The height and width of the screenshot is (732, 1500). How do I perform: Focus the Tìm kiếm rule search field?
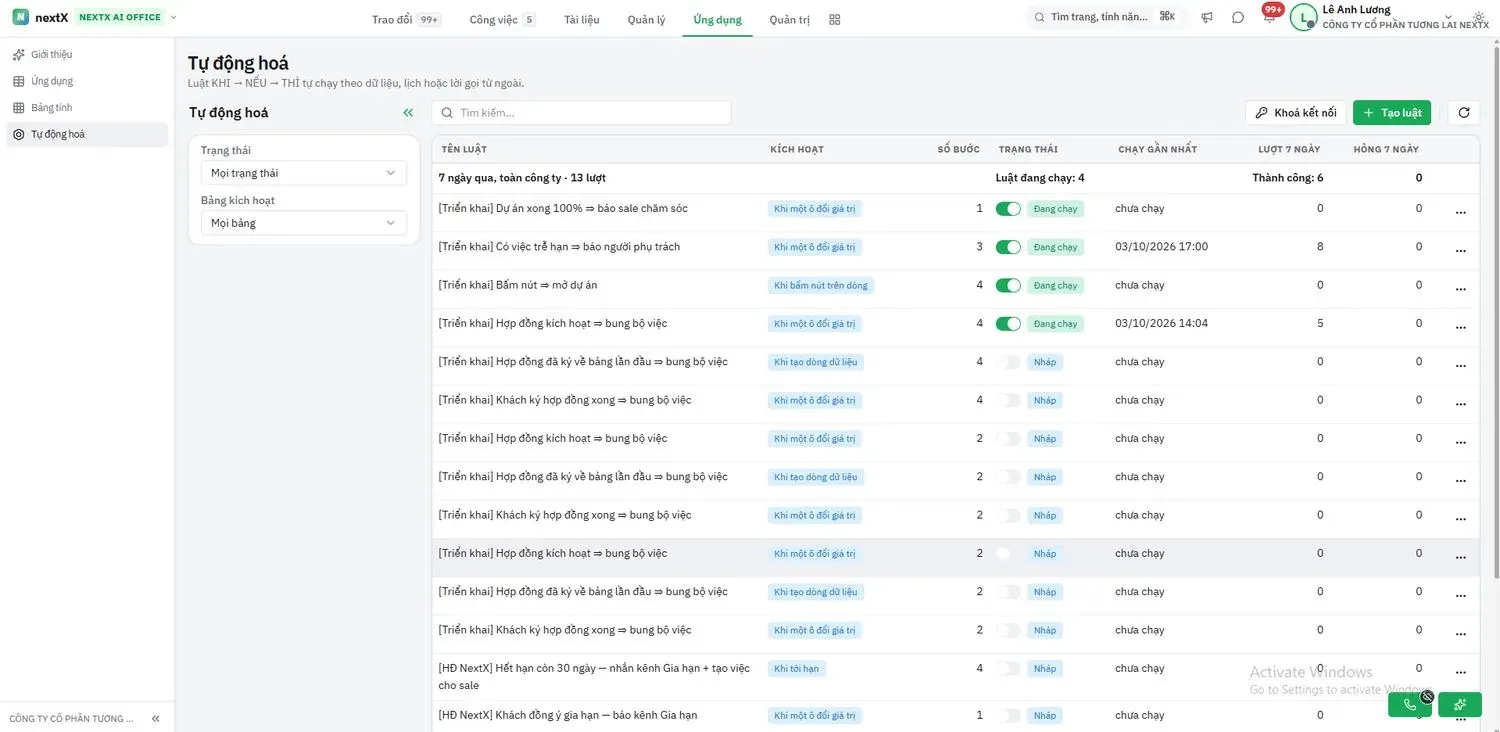coord(582,113)
